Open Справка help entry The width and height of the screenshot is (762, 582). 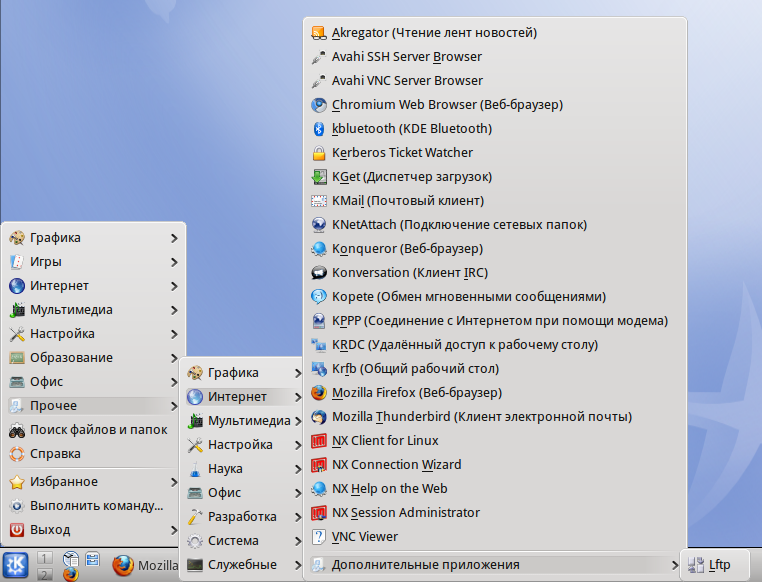point(93,454)
